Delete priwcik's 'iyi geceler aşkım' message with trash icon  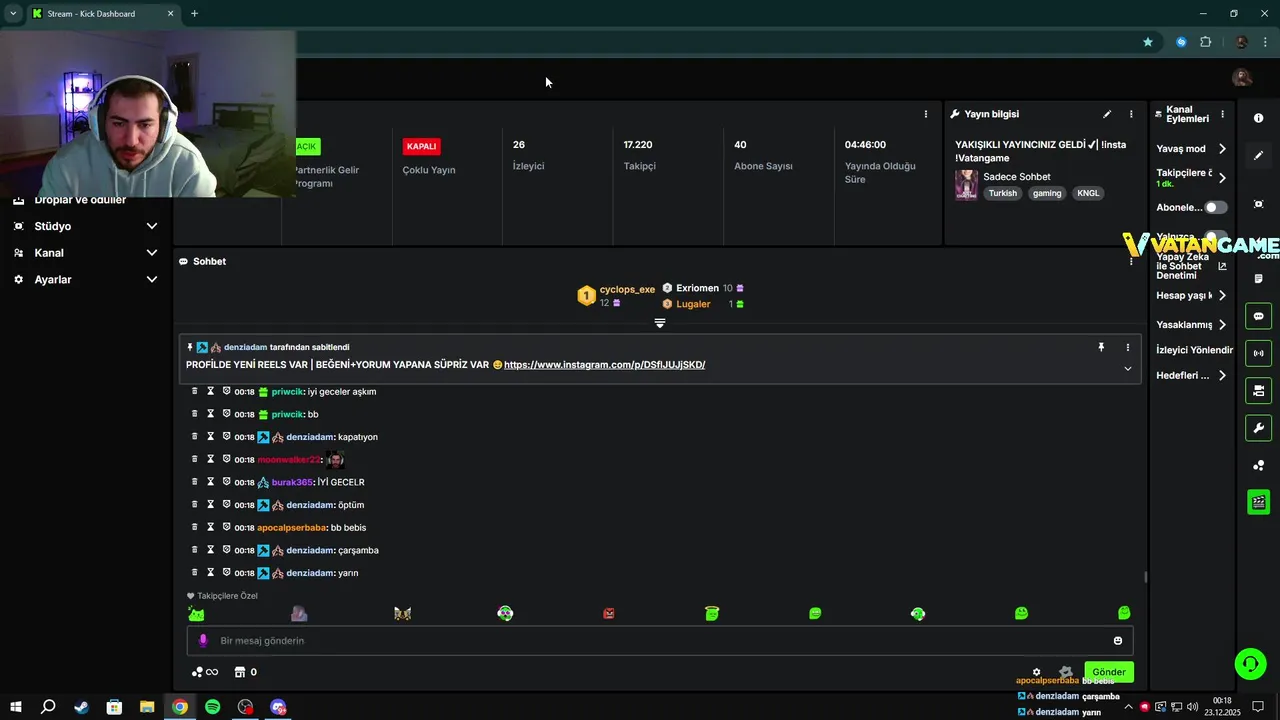(x=195, y=391)
